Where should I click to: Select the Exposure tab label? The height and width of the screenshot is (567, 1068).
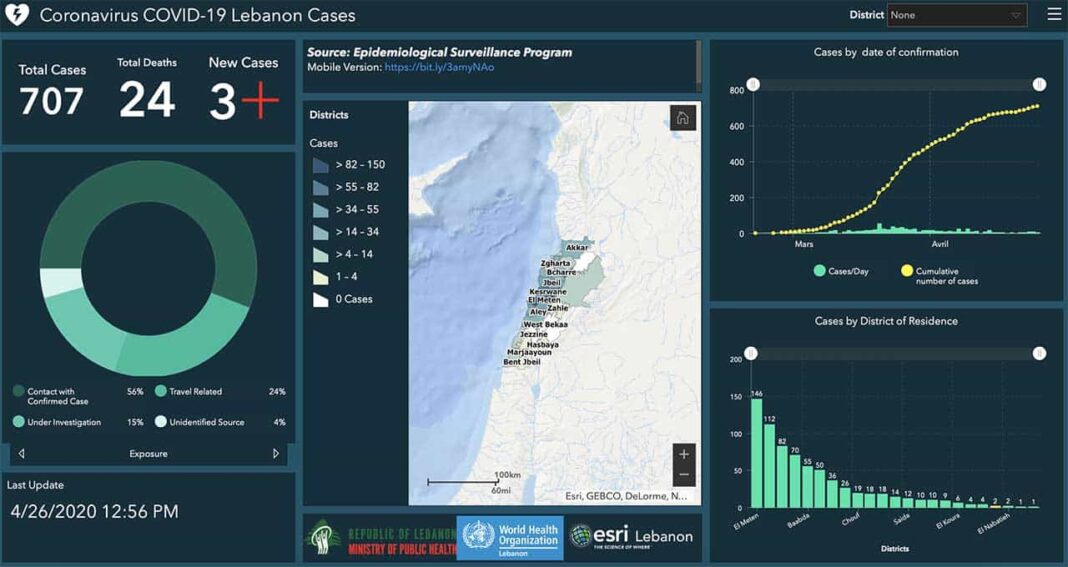click(x=148, y=454)
